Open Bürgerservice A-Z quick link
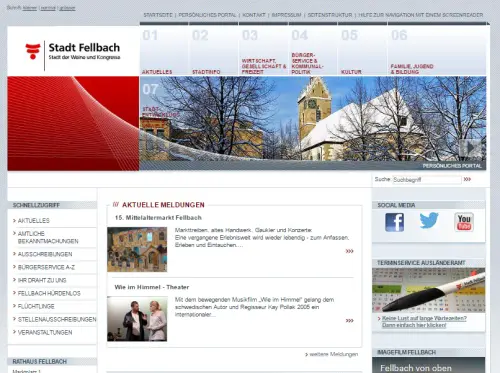Screen dimensions: 500x373 click(46, 267)
